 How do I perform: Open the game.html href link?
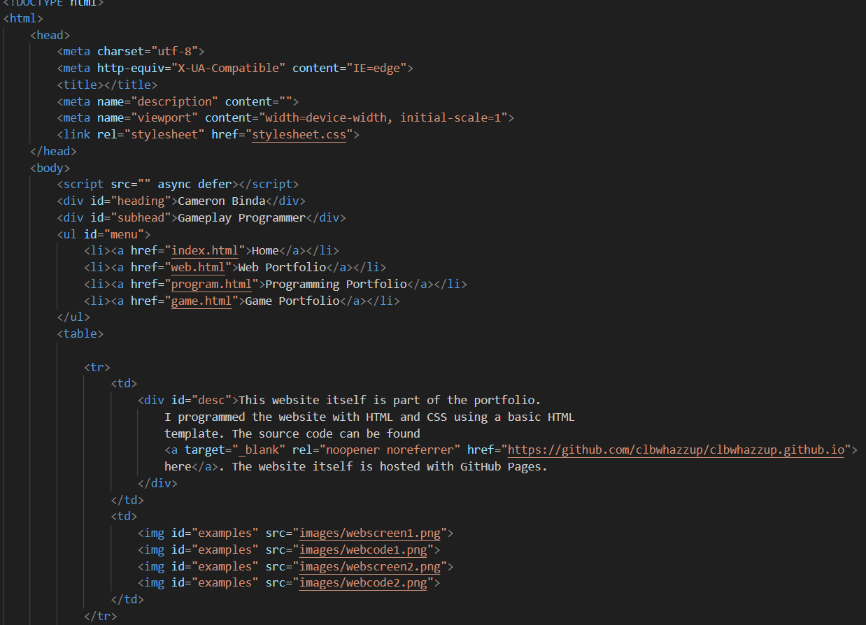(x=200, y=301)
